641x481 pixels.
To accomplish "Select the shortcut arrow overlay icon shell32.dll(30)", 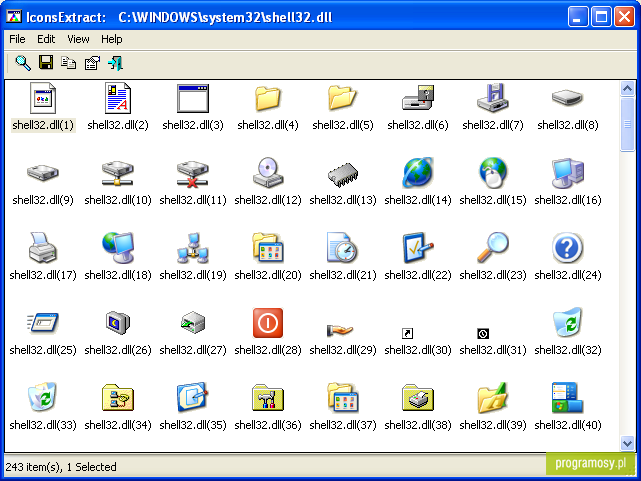I will tap(408, 333).
